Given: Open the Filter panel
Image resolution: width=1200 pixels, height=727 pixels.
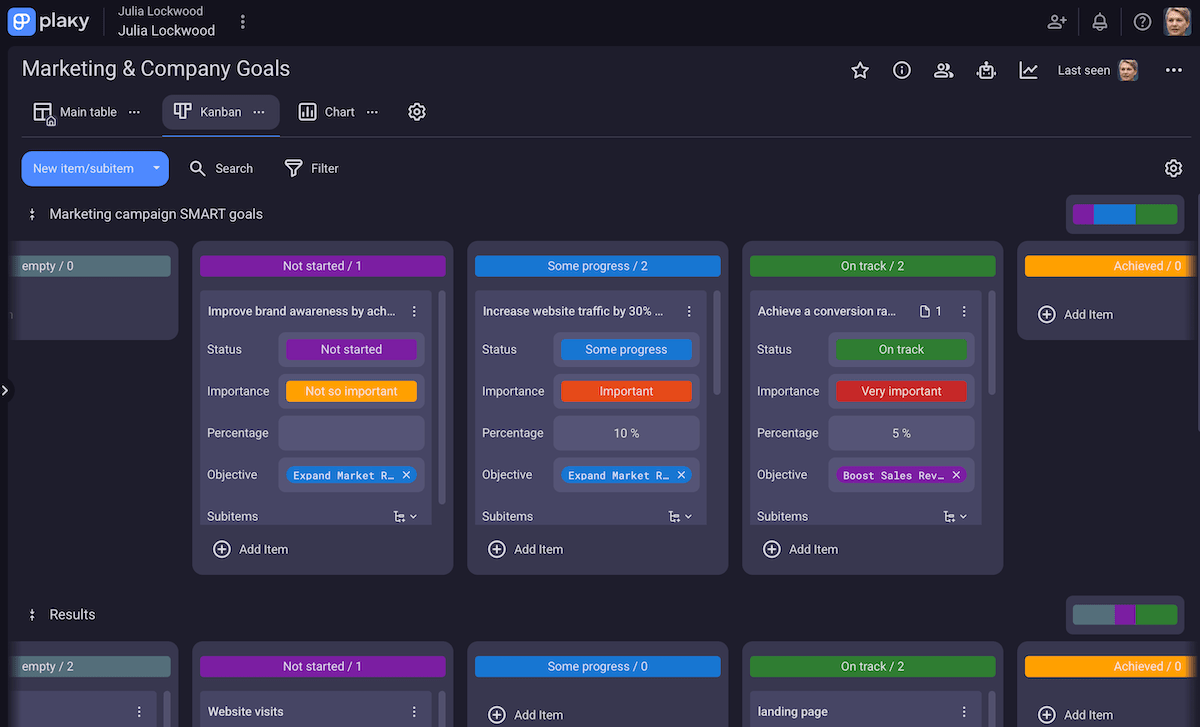Looking at the screenshot, I should 311,168.
